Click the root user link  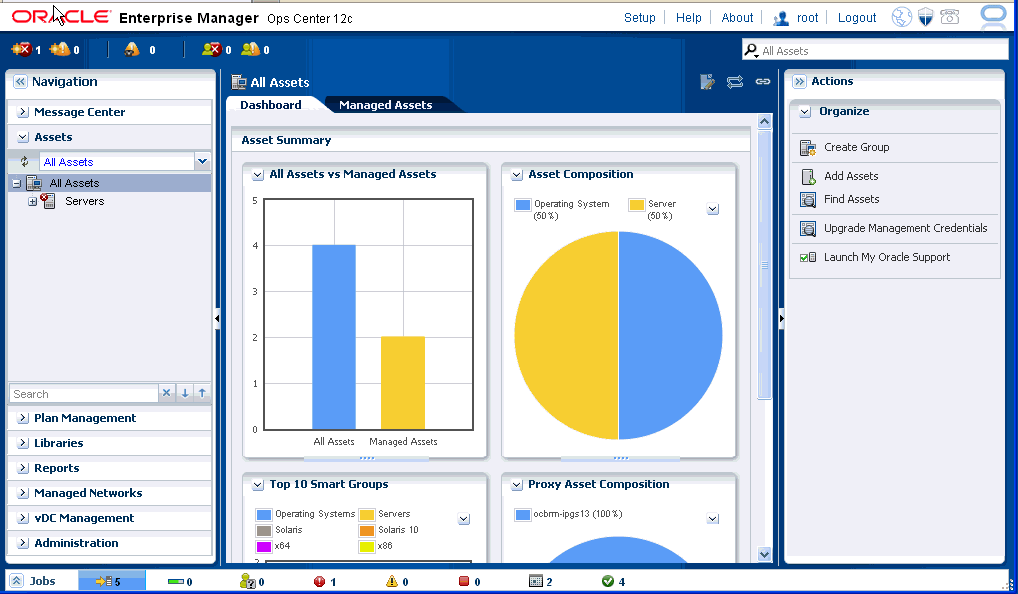pyautogui.click(x=807, y=18)
